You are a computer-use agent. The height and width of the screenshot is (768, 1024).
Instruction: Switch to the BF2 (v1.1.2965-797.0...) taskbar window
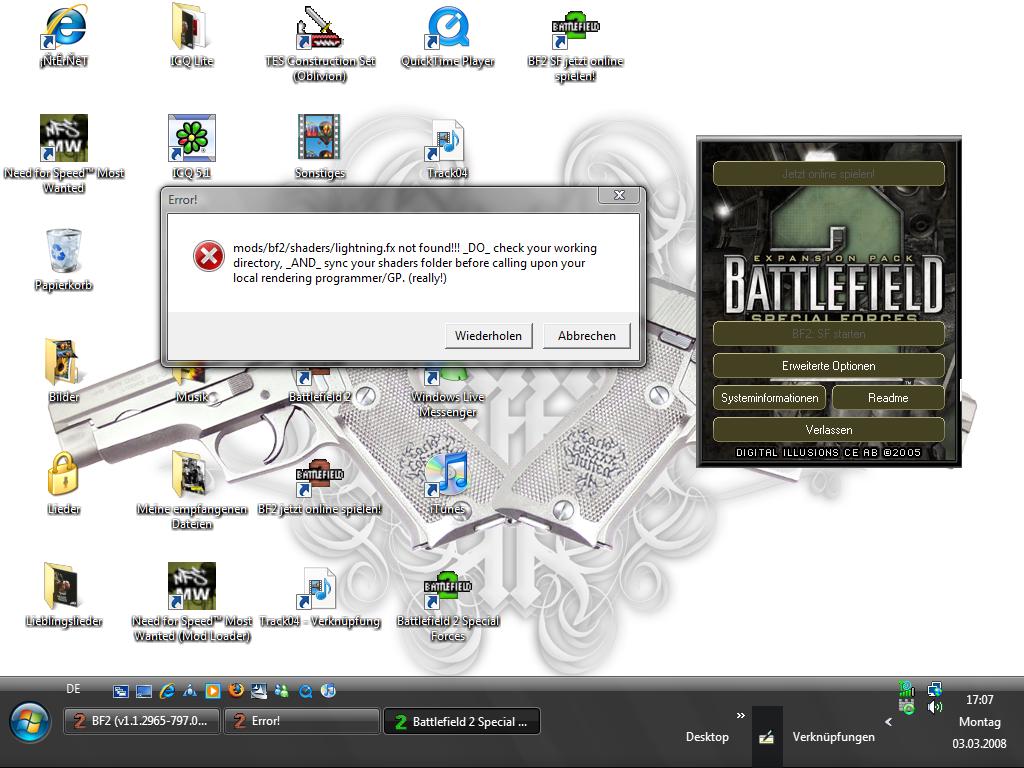[x=140, y=721]
